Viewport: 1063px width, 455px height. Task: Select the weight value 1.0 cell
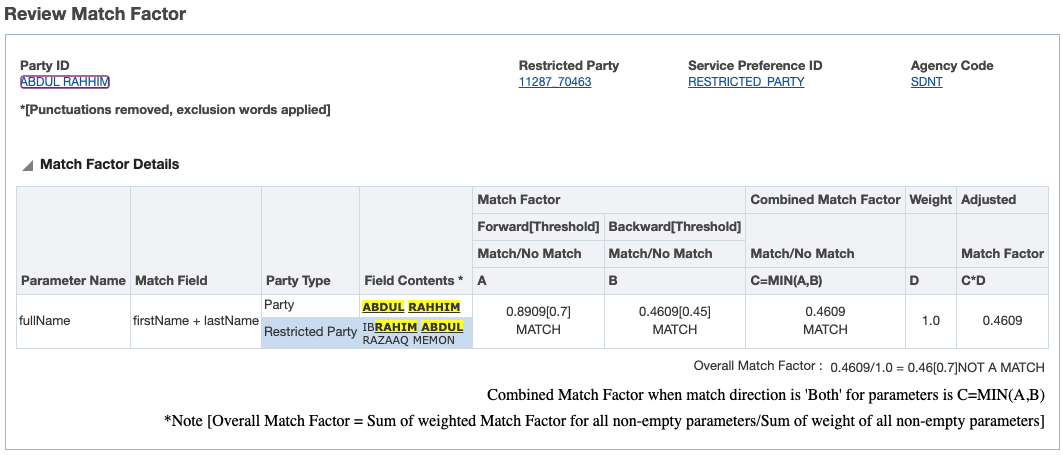point(930,321)
